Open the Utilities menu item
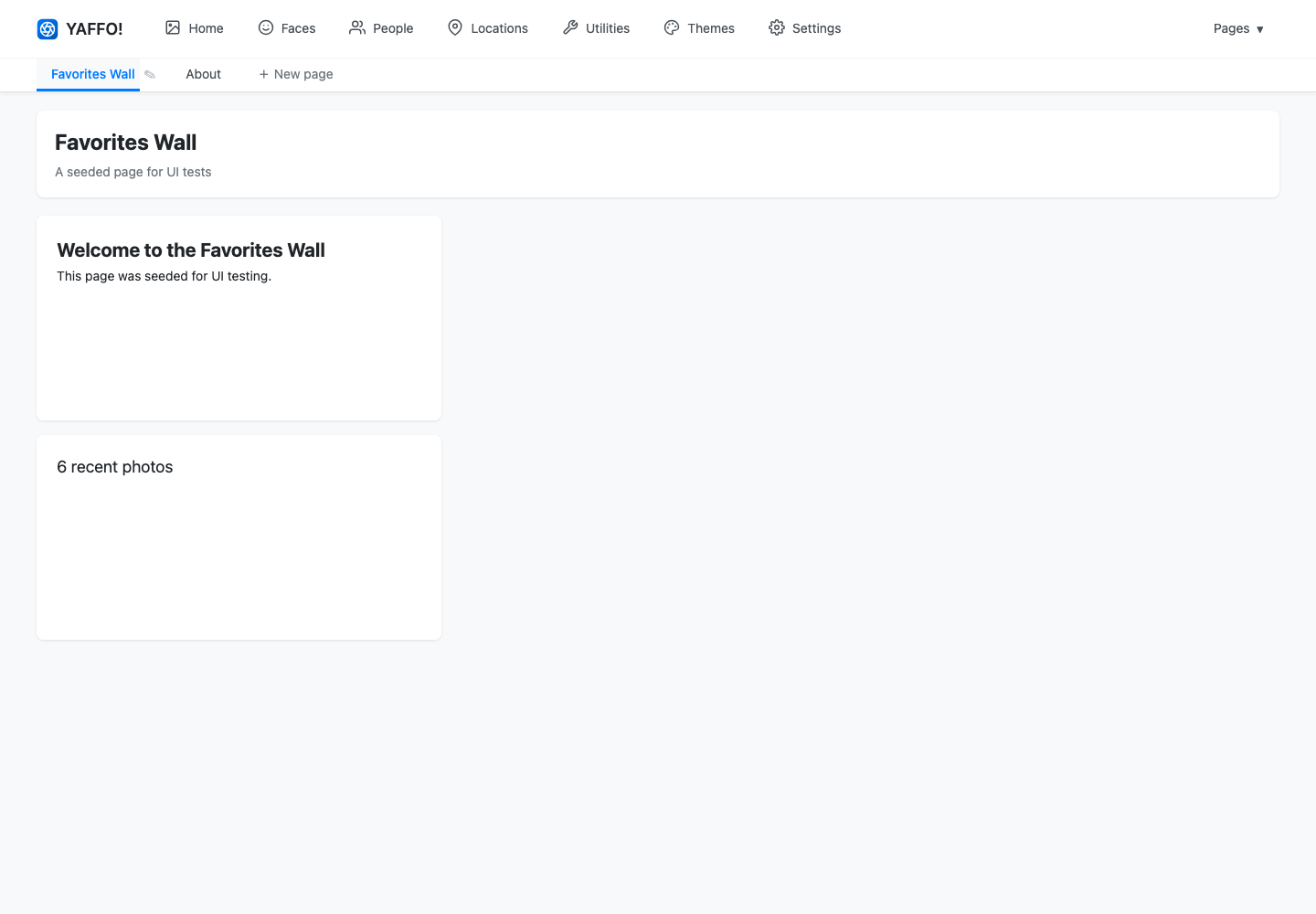 tap(596, 28)
